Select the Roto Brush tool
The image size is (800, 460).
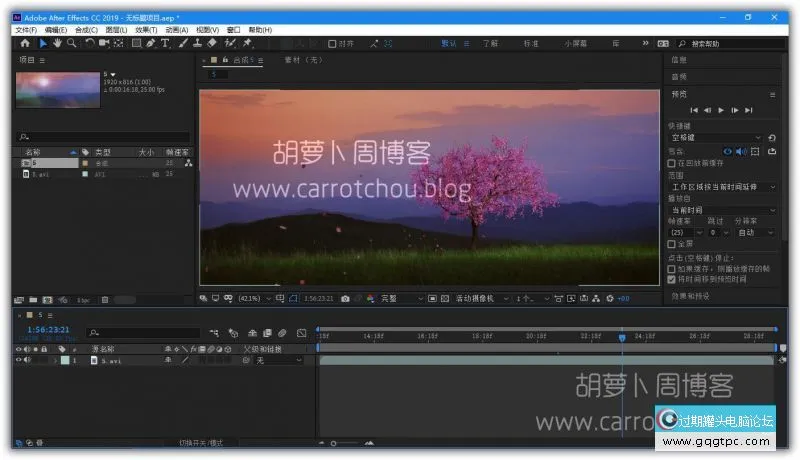230,43
